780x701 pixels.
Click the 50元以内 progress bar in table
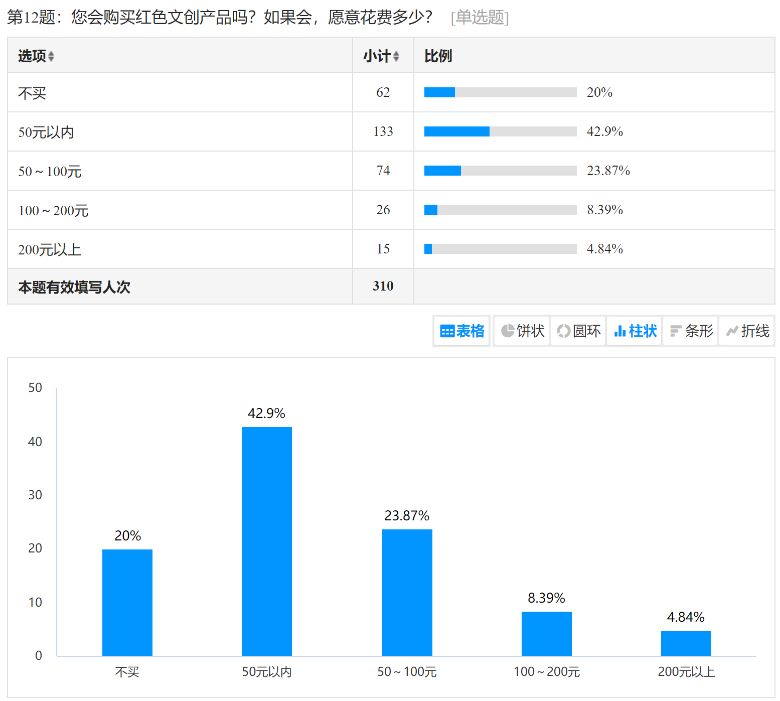pyautogui.click(x=500, y=131)
